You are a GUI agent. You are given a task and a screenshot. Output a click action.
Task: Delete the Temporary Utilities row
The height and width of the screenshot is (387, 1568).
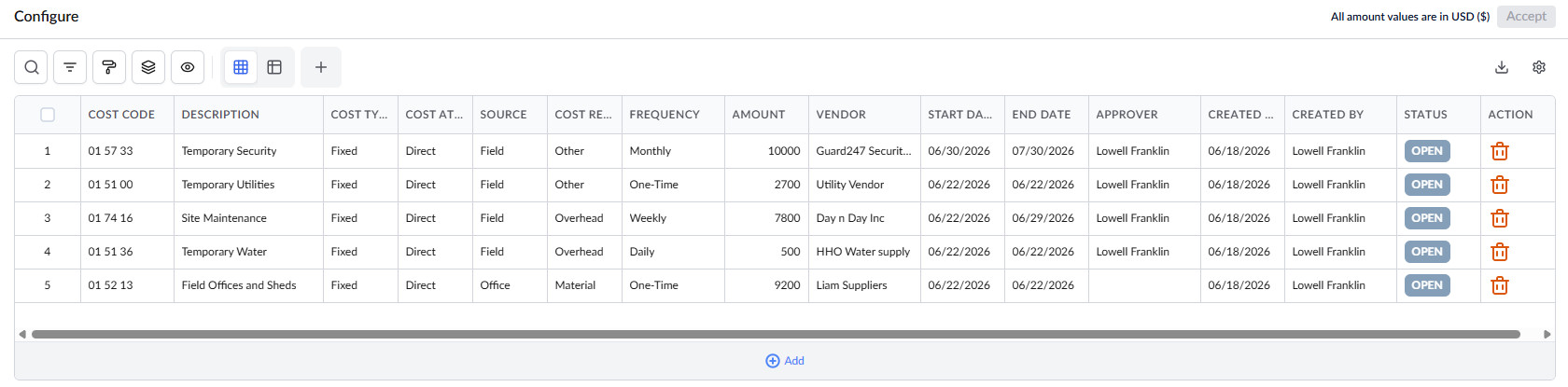pos(1500,185)
